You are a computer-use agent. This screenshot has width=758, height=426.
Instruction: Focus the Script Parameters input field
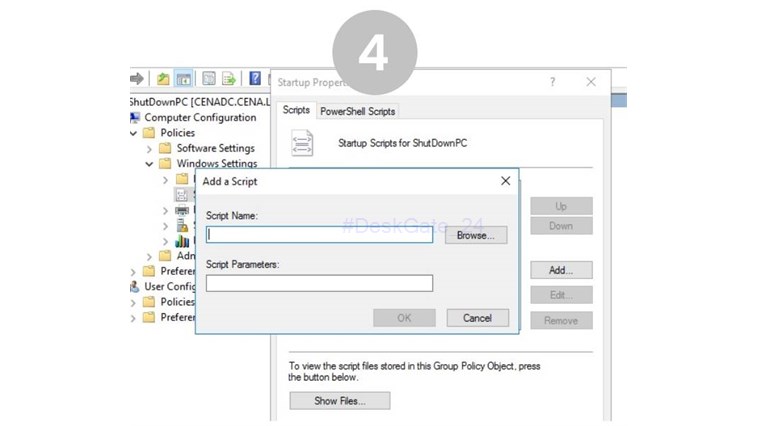pyautogui.click(x=319, y=283)
